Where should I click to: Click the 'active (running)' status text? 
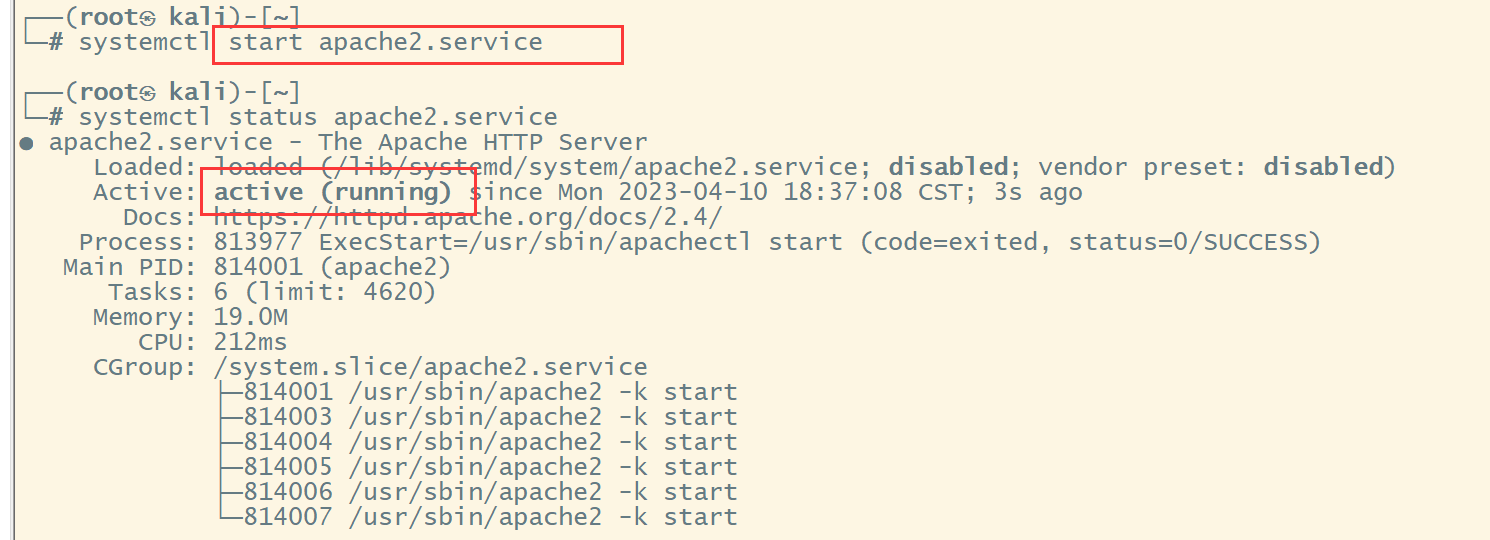(333, 192)
